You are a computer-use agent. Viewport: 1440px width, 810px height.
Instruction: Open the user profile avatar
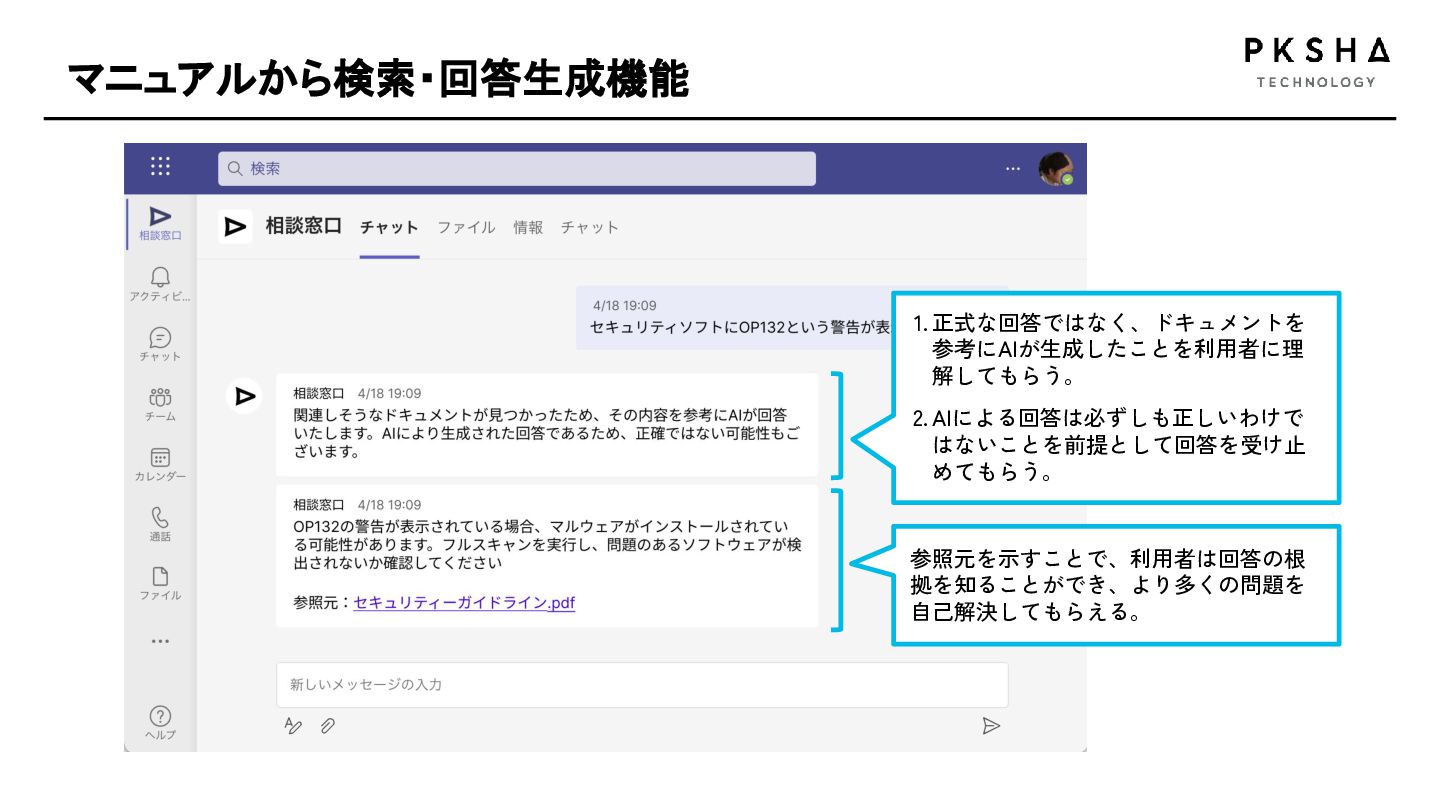click(1055, 169)
